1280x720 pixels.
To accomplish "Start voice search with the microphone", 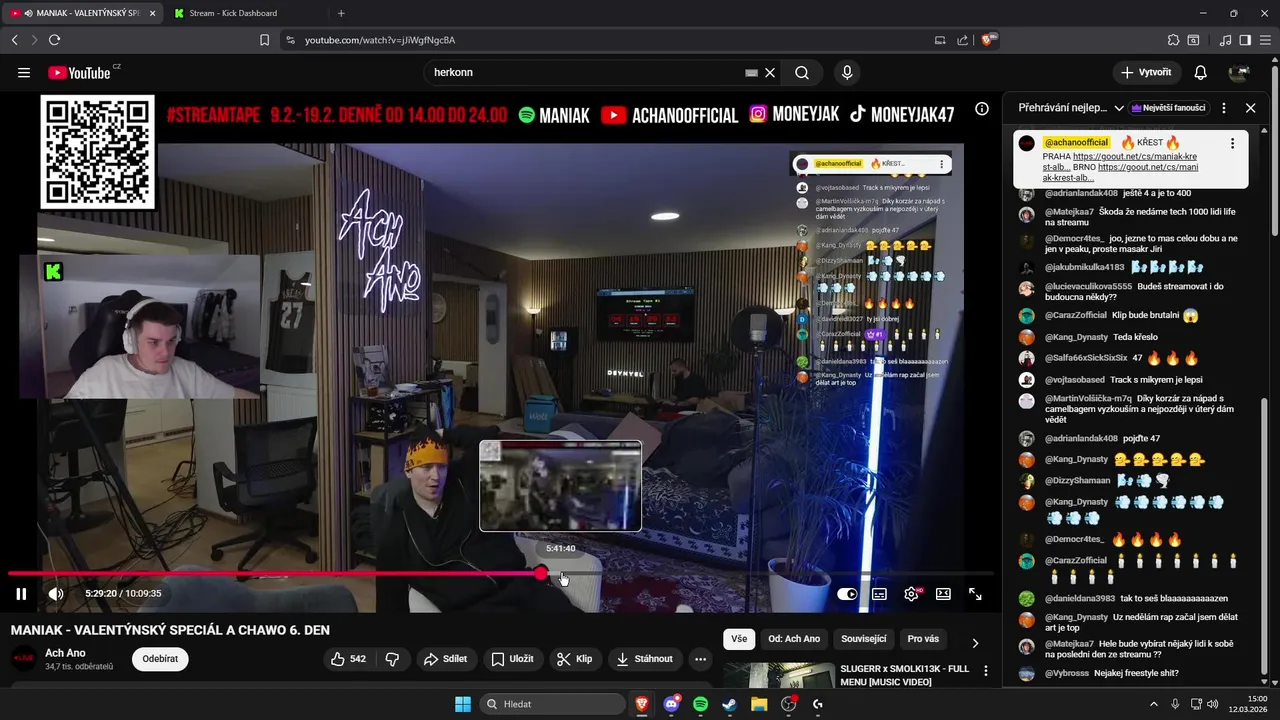I will click(847, 72).
